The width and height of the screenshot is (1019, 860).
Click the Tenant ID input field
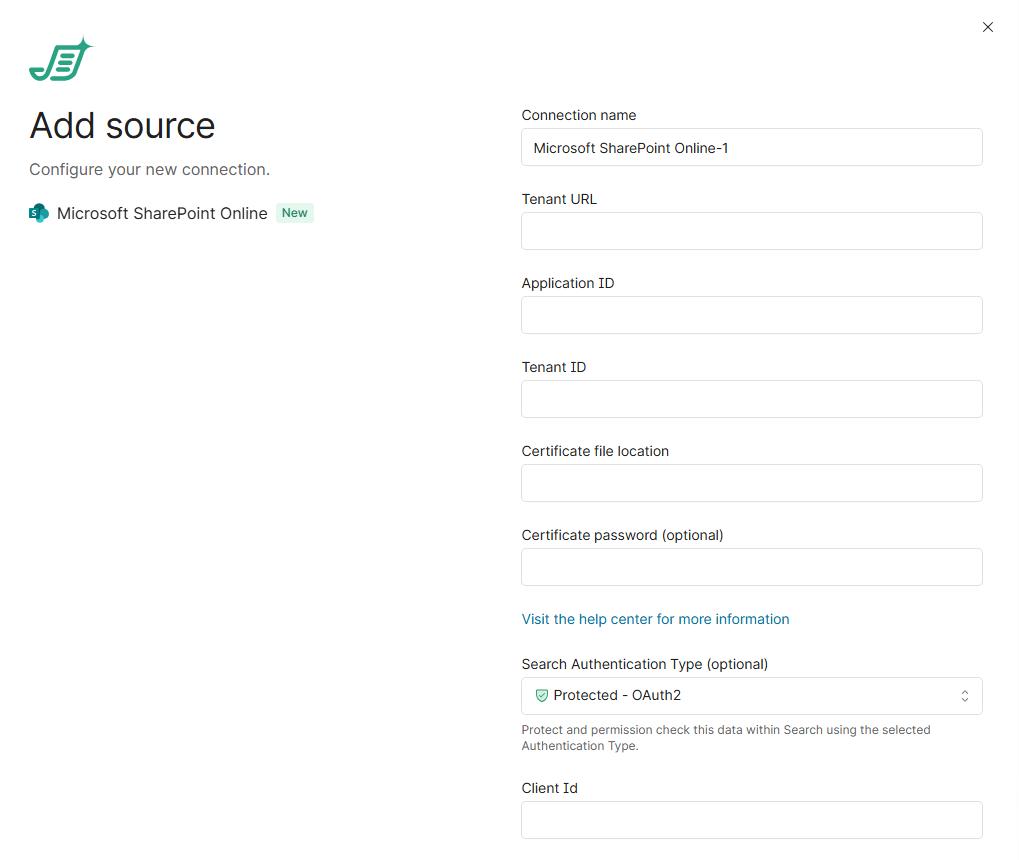[x=751, y=399]
